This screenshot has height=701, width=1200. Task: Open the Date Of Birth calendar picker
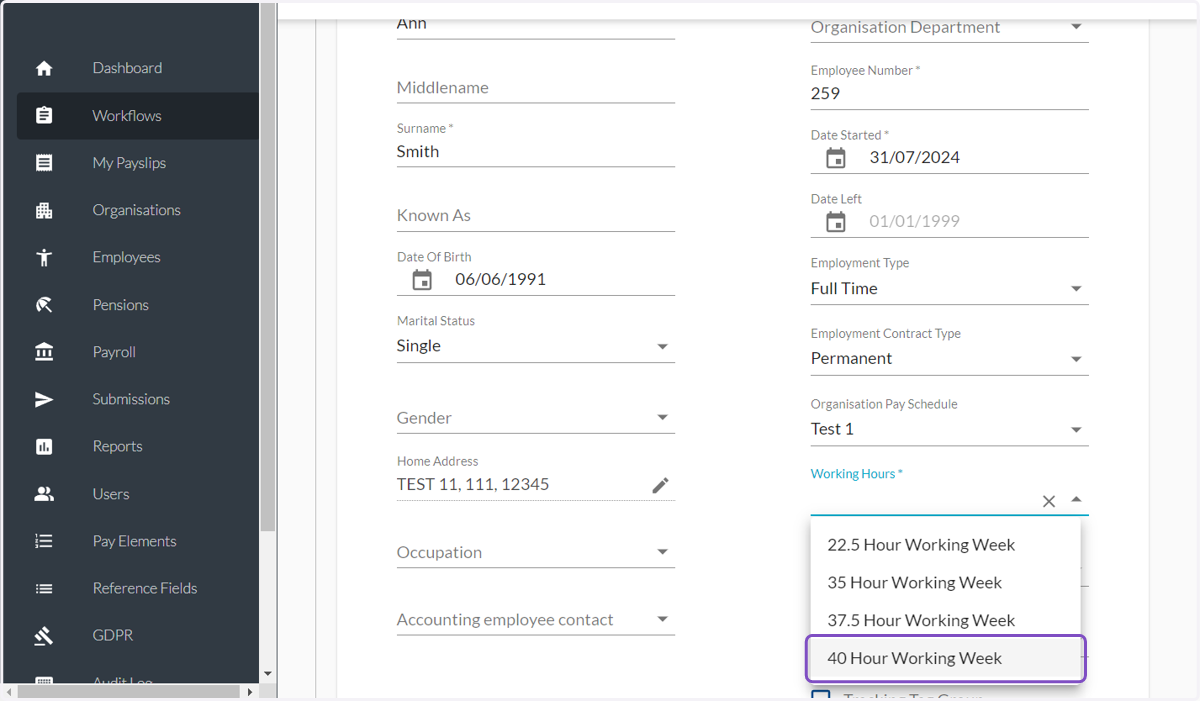click(422, 280)
